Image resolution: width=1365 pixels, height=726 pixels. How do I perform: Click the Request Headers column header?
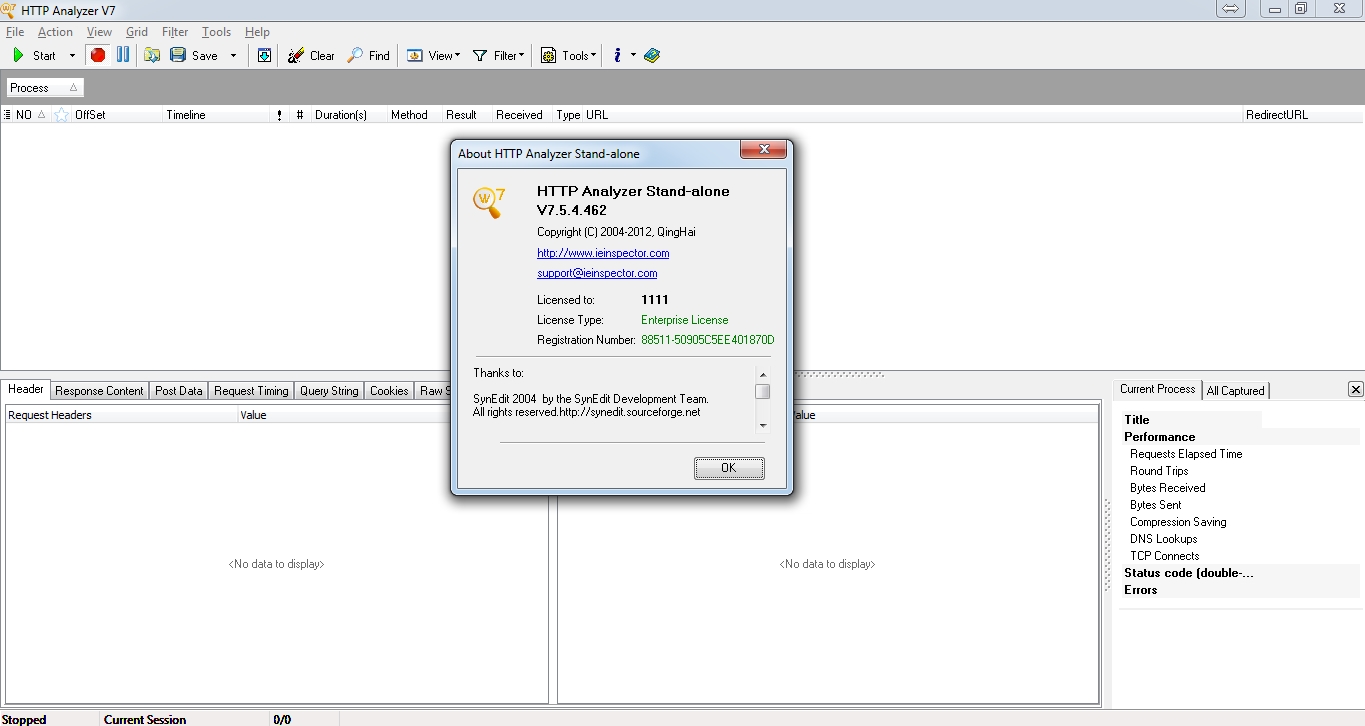(x=122, y=415)
